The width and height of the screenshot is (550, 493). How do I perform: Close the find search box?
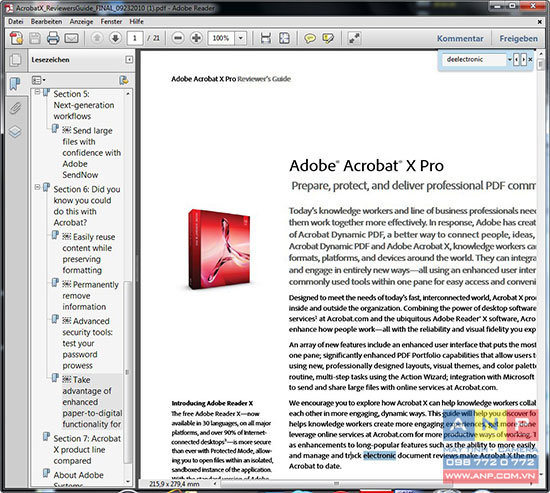click(x=530, y=60)
